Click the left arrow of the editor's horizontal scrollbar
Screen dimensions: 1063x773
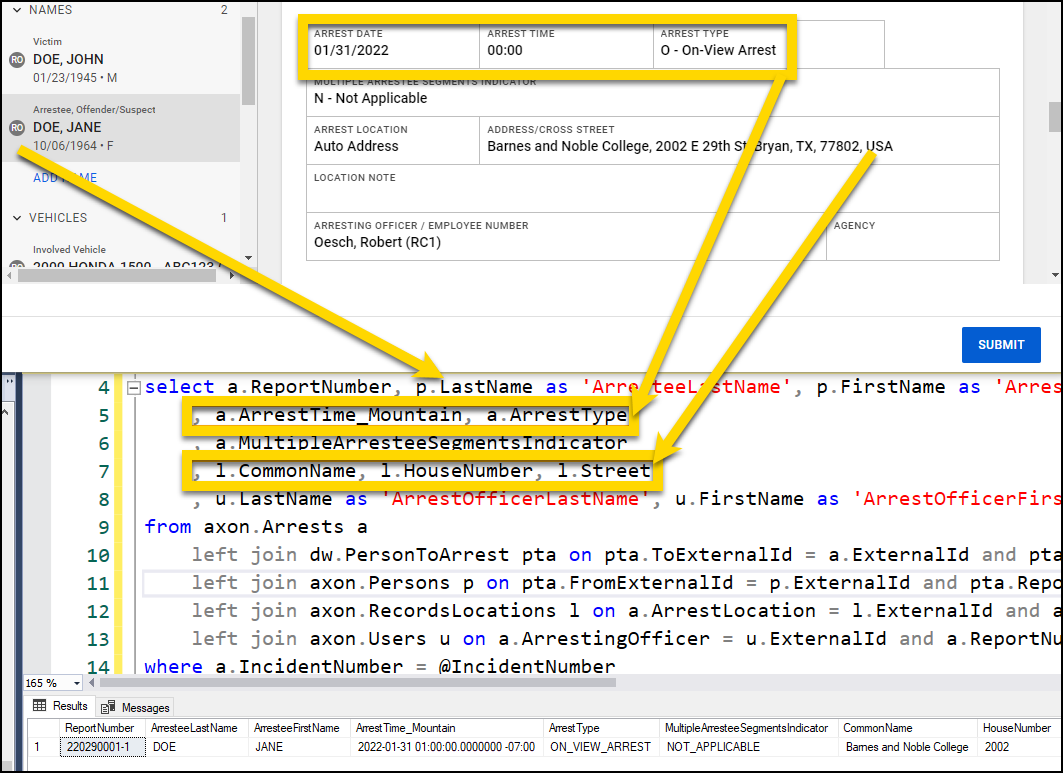[93, 683]
